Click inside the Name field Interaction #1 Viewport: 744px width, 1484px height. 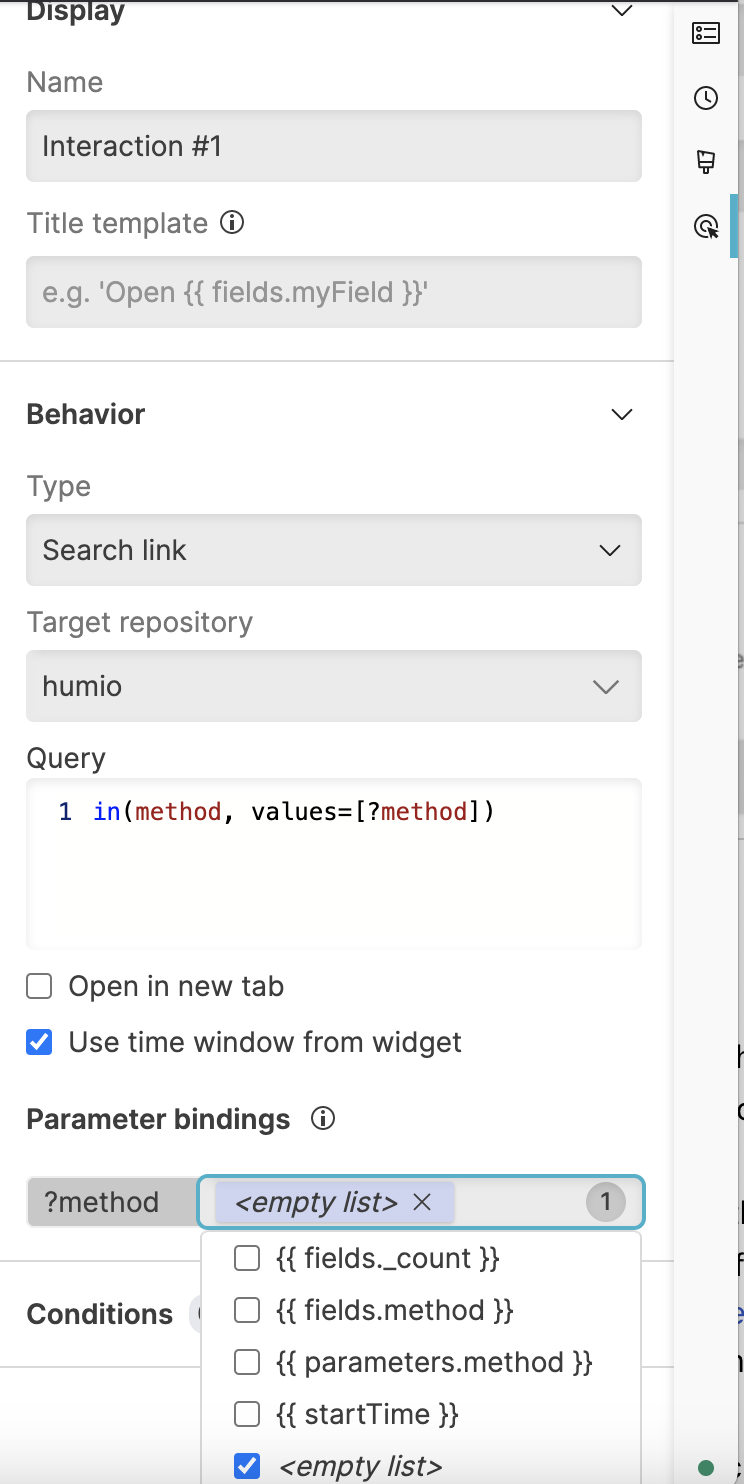[x=334, y=146]
